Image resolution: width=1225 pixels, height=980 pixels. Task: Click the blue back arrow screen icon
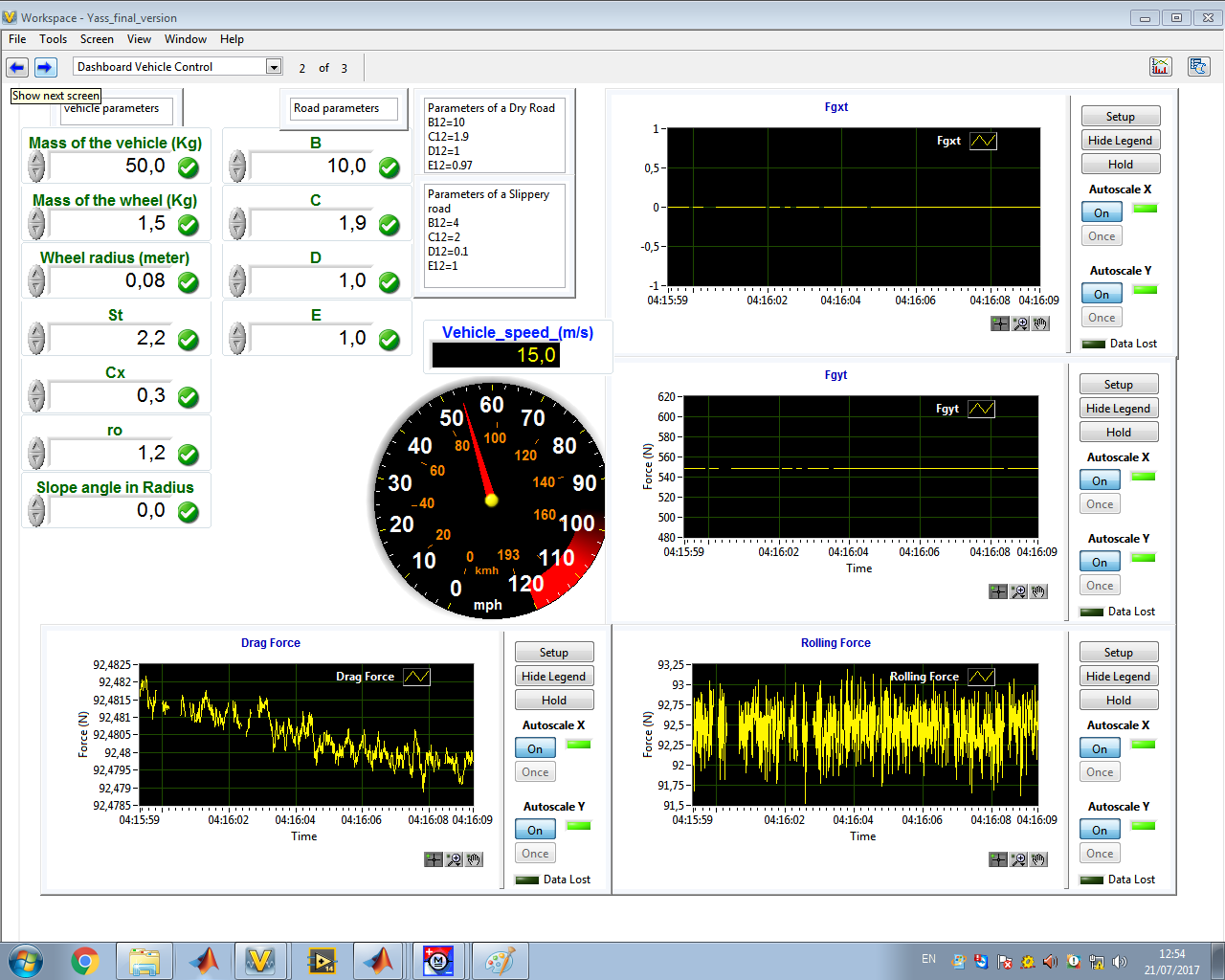(17, 67)
